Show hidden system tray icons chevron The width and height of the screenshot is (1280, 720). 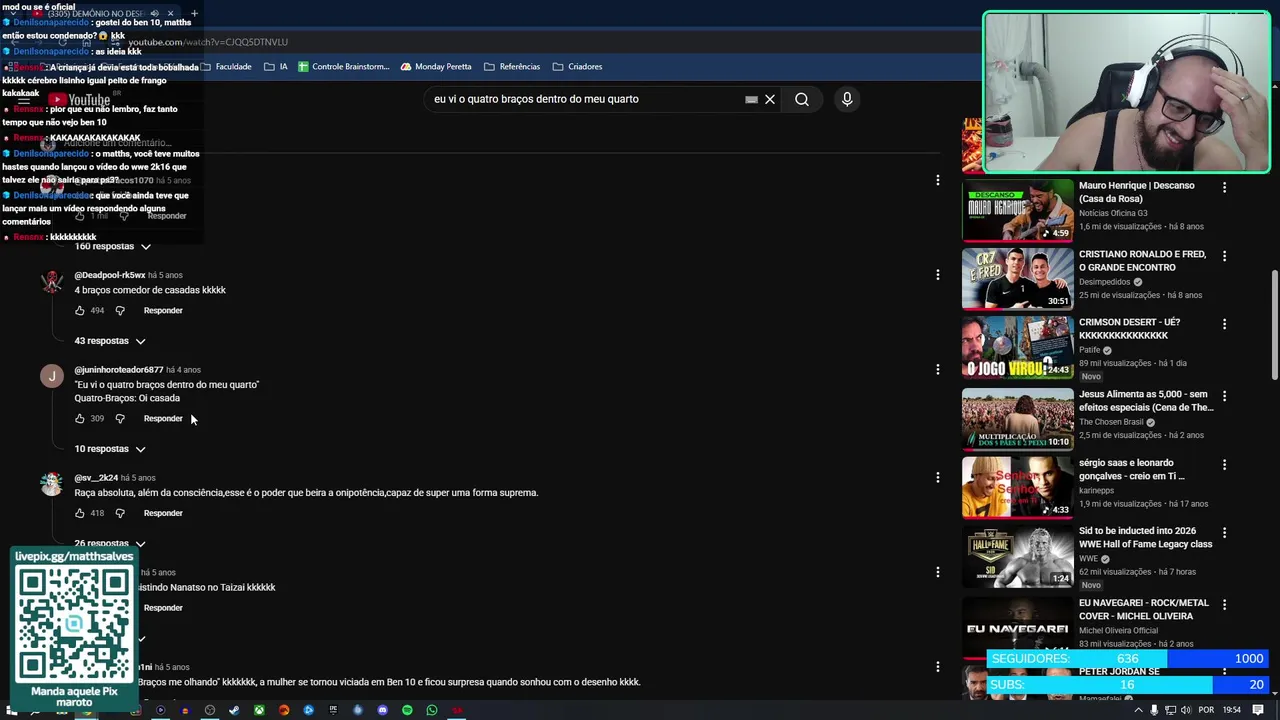coord(1137,710)
